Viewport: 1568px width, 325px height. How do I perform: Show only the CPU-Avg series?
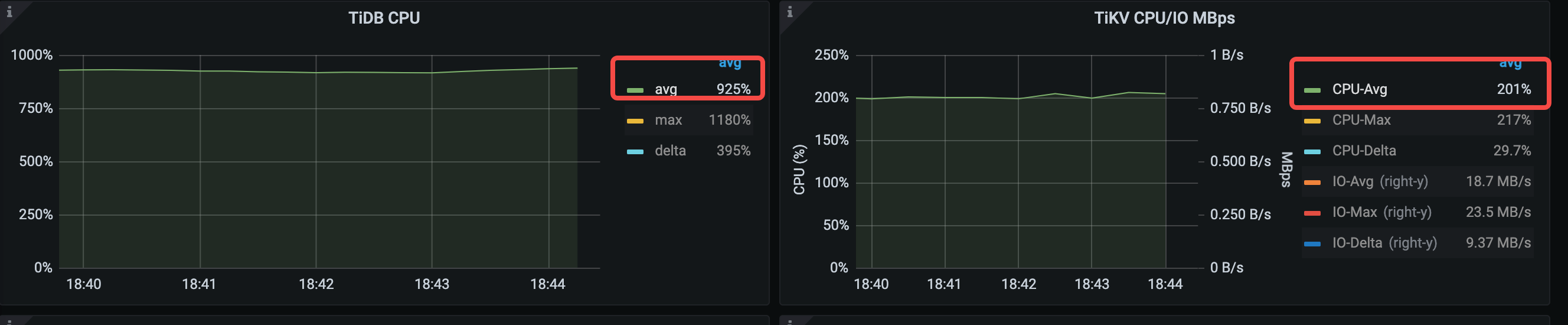point(1359,90)
